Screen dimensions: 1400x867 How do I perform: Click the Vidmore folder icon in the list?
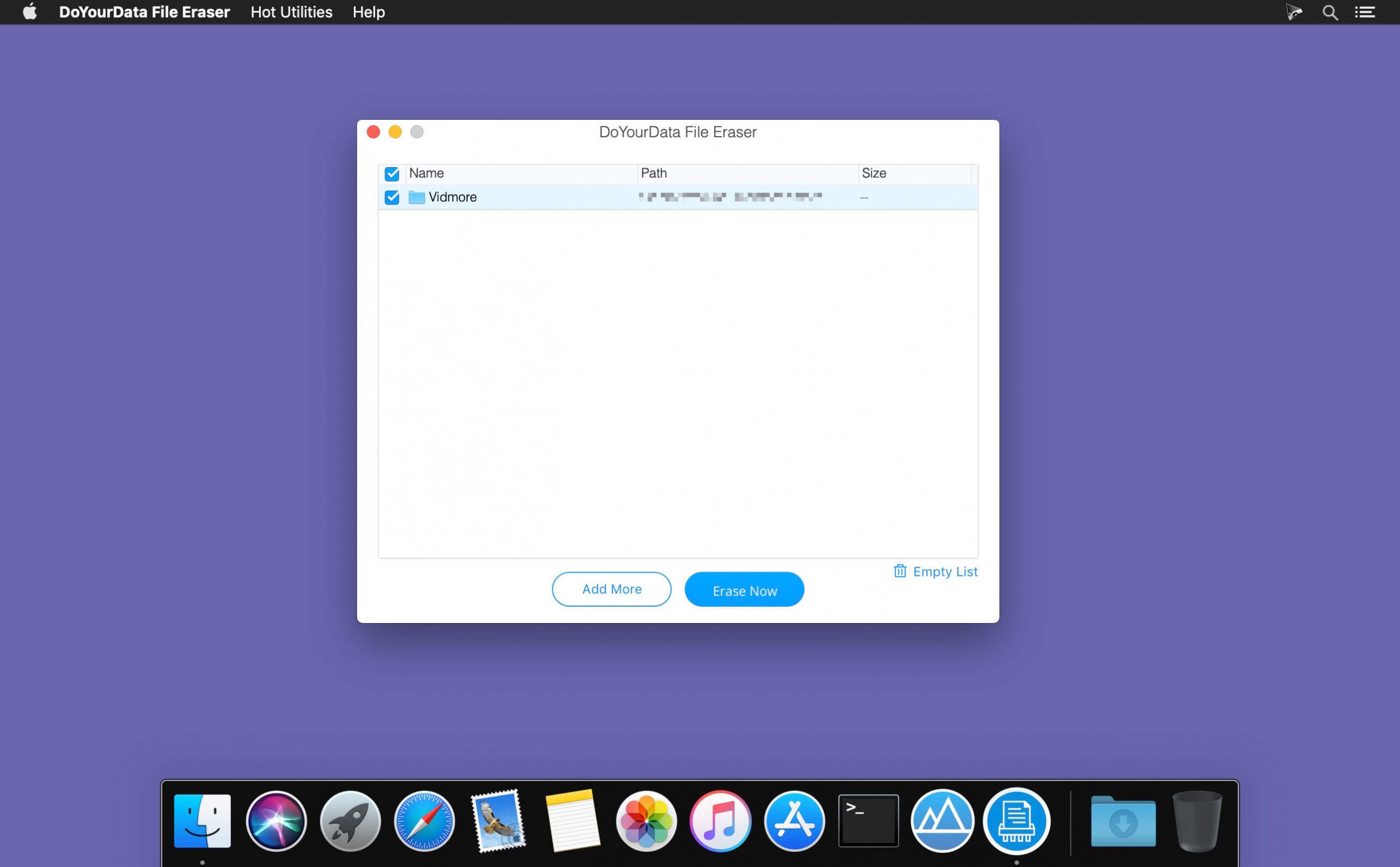(416, 197)
